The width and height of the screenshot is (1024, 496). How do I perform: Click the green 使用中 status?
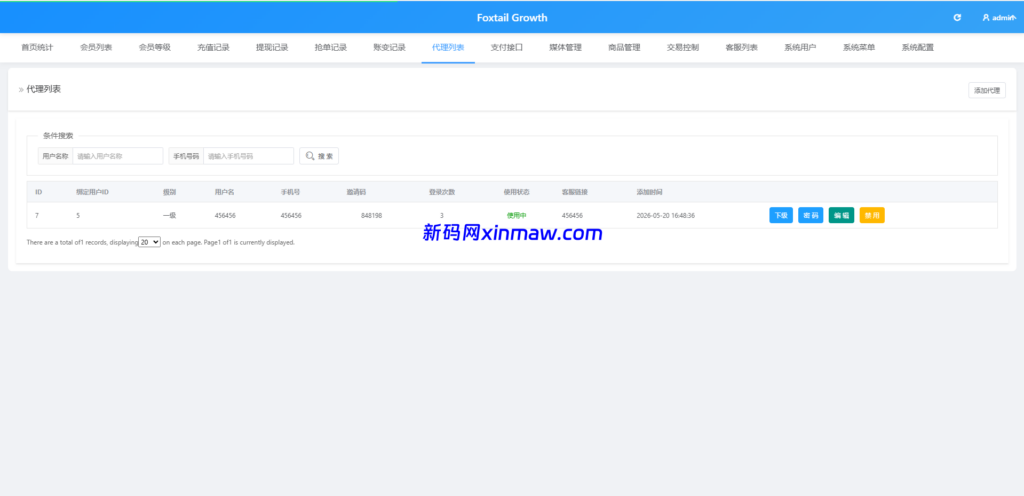coord(517,215)
